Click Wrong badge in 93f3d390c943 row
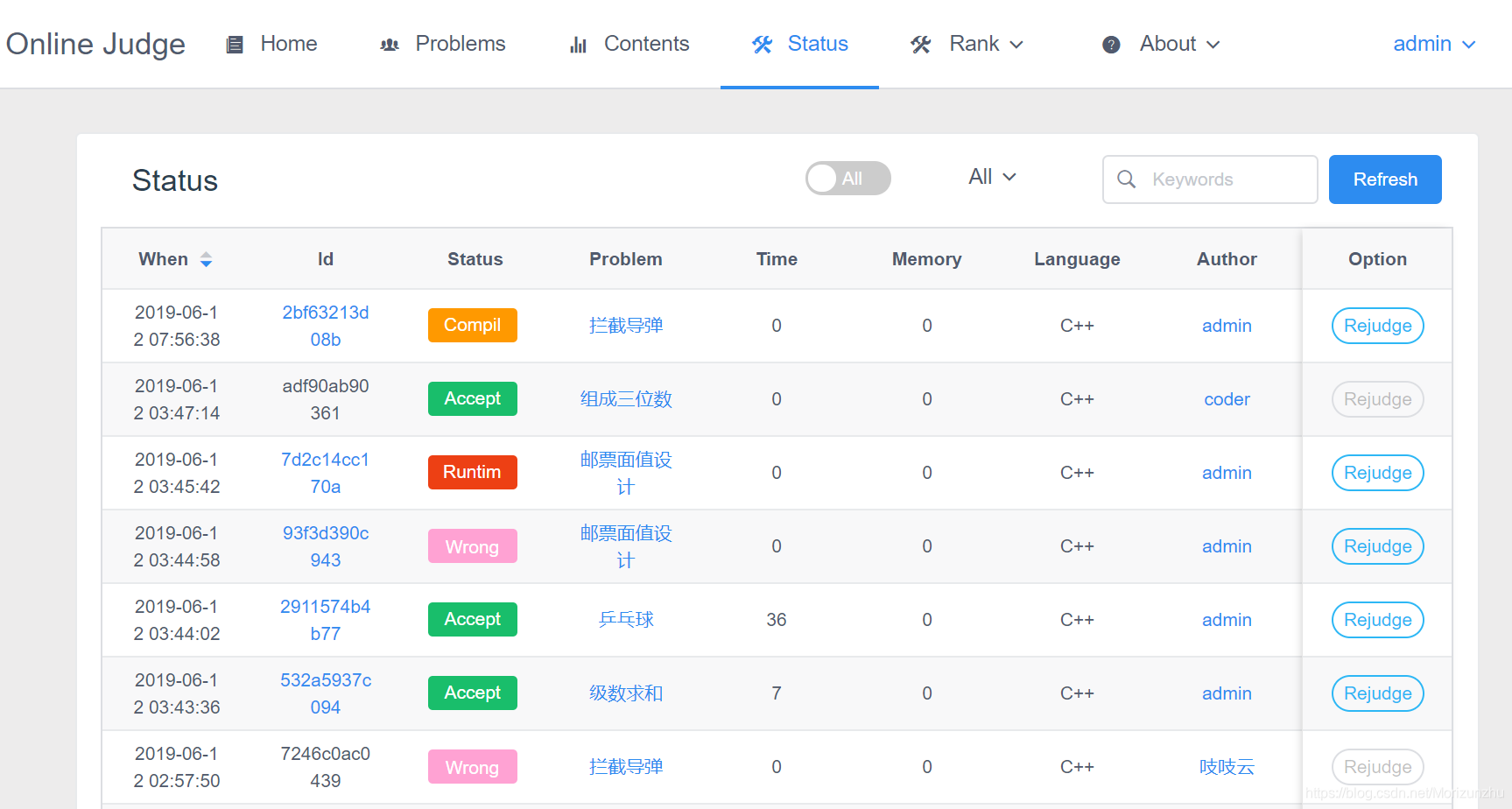 coord(473,546)
